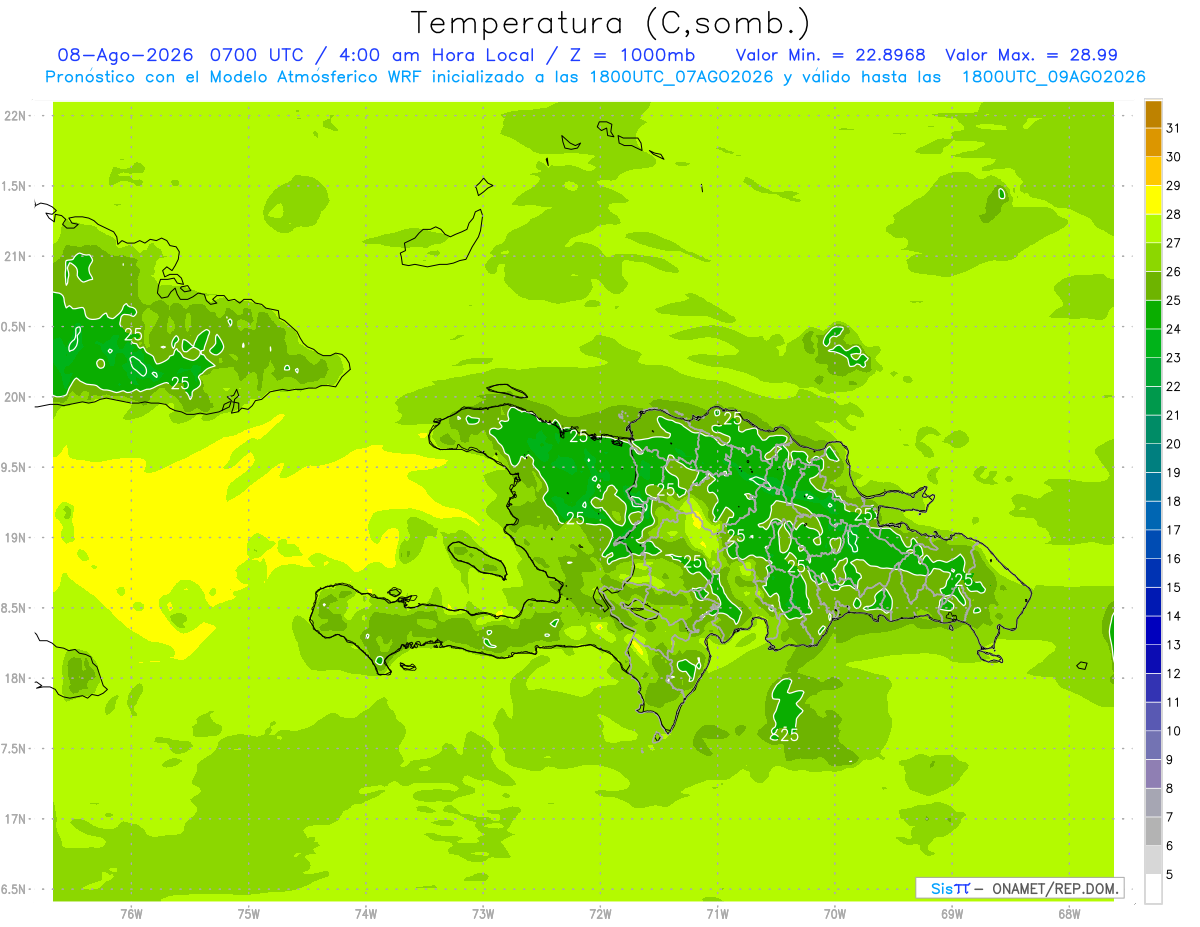Pick the orange swatch between 30 and 31
Viewport: 1200px width, 927px height.
tap(1153, 143)
